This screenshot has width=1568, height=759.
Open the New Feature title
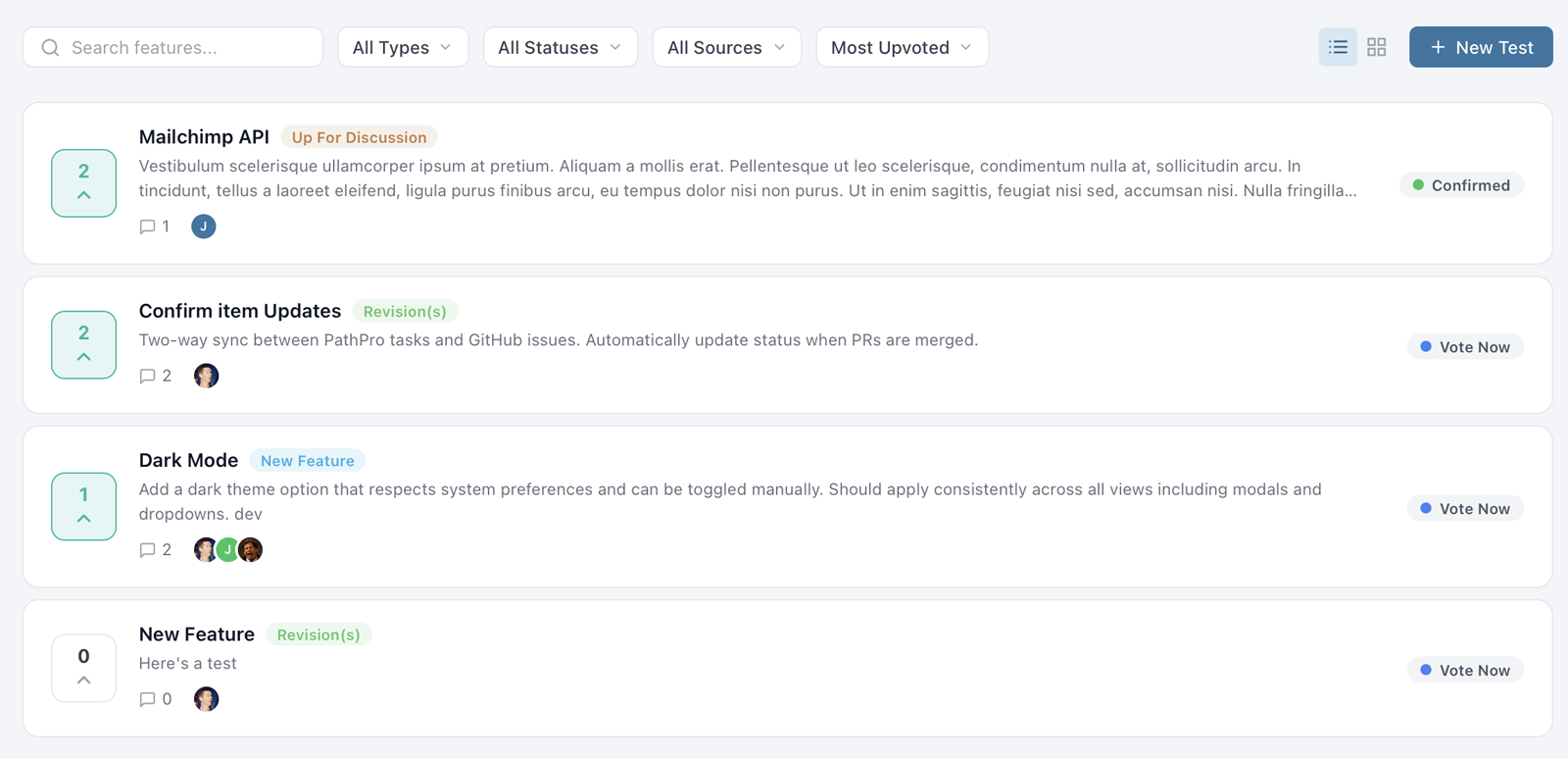click(x=197, y=634)
